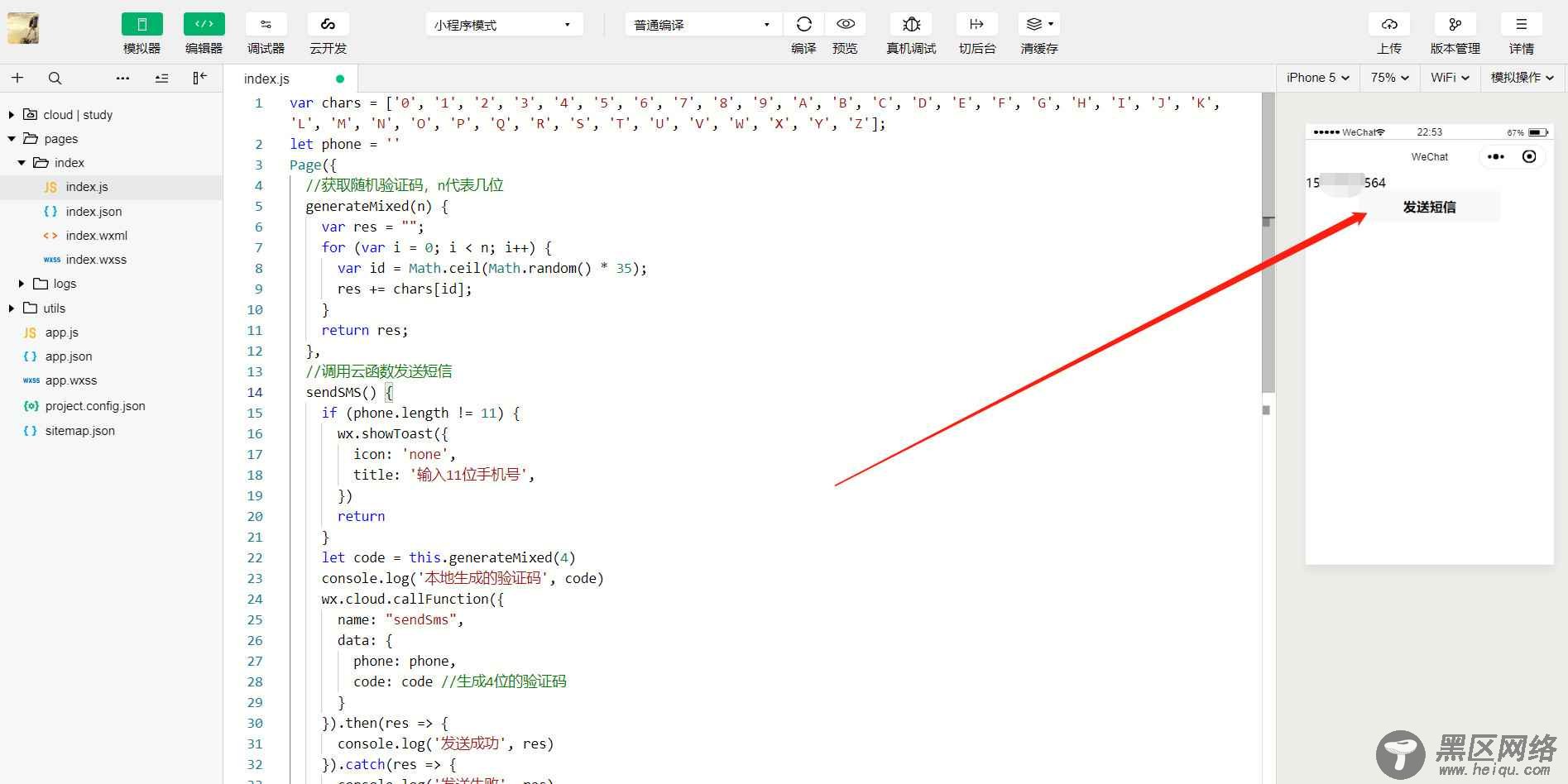Click the sendSMS() function name on line 14
Image resolution: width=1568 pixels, height=784 pixels.
pyautogui.click(x=341, y=392)
